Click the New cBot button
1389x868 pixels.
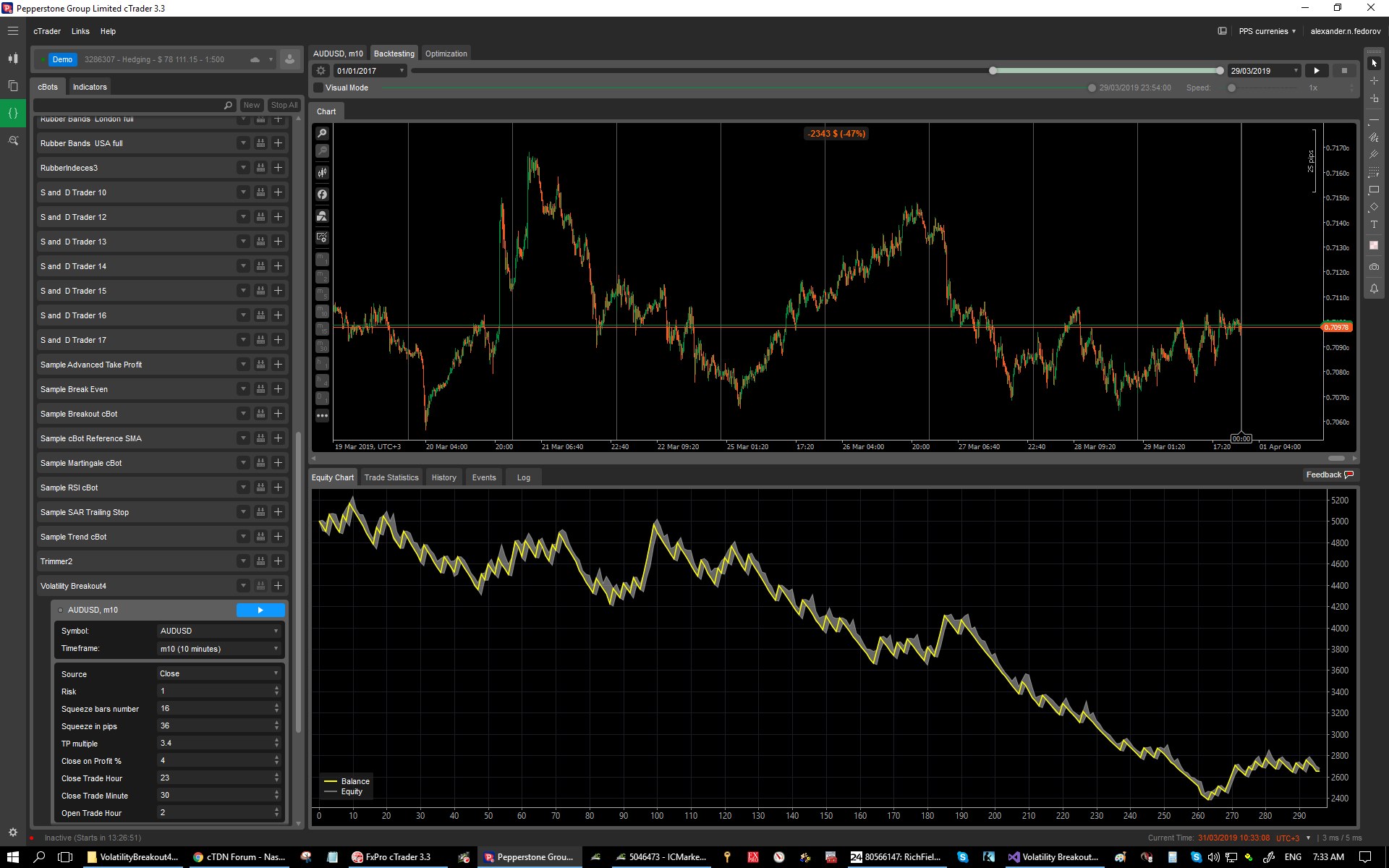[x=251, y=106]
